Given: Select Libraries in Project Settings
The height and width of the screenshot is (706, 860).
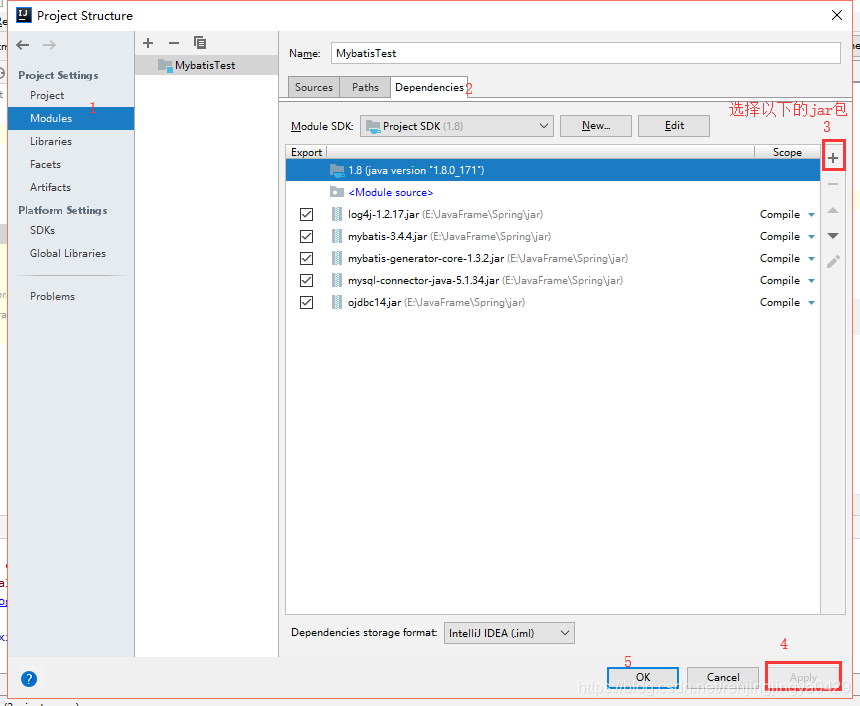Looking at the screenshot, I should click(51, 142).
